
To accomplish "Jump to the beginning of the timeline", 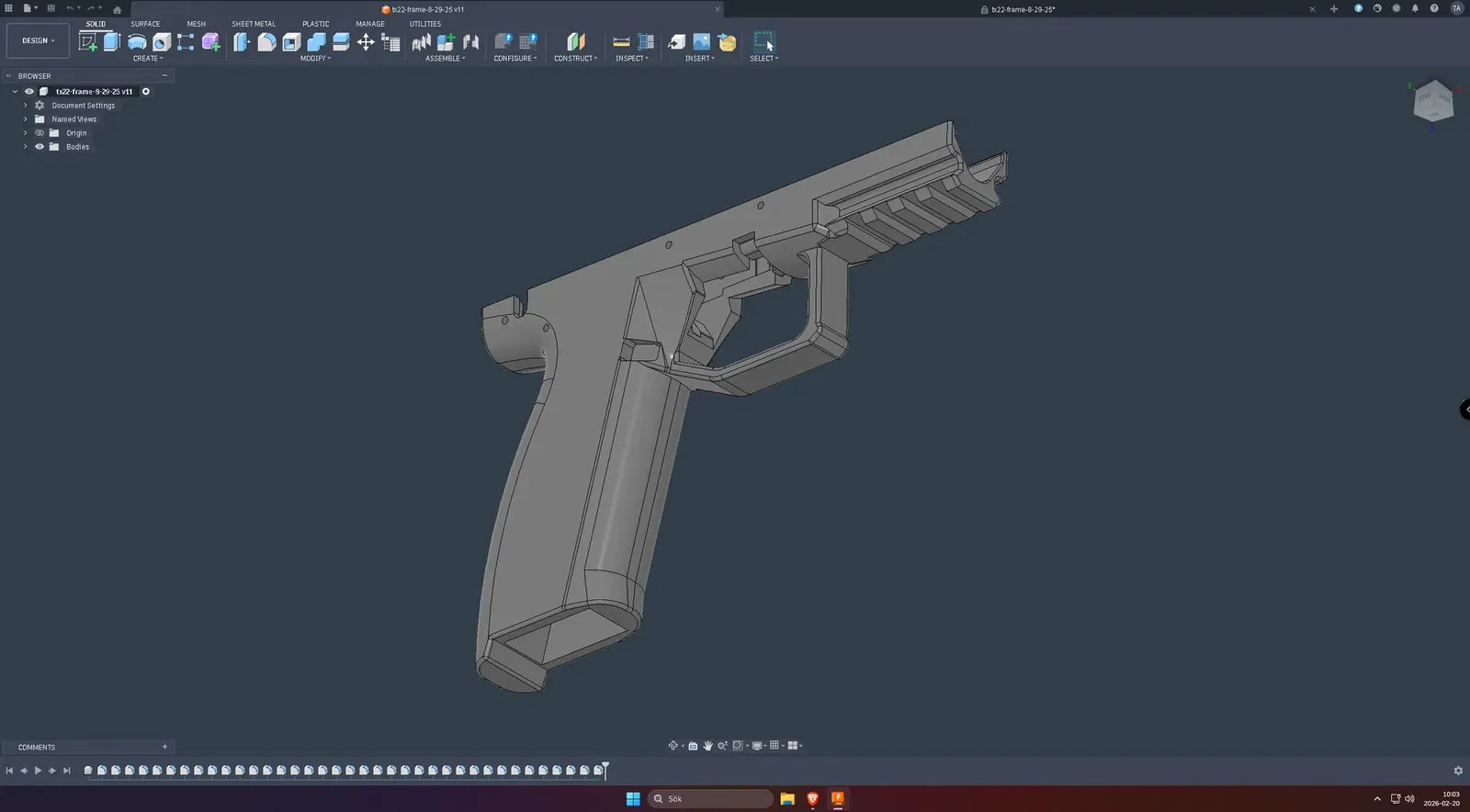I will click(x=9, y=771).
